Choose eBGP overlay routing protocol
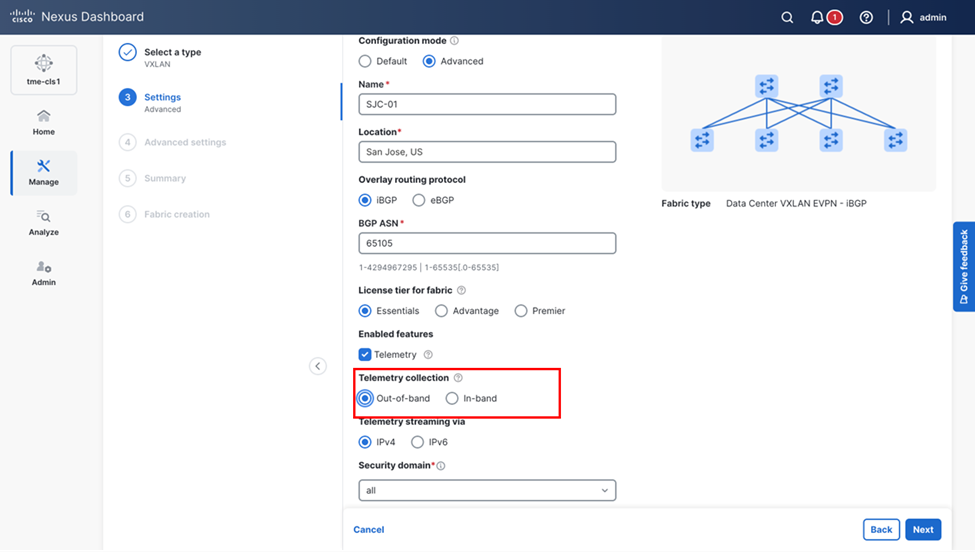 pos(418,200)
